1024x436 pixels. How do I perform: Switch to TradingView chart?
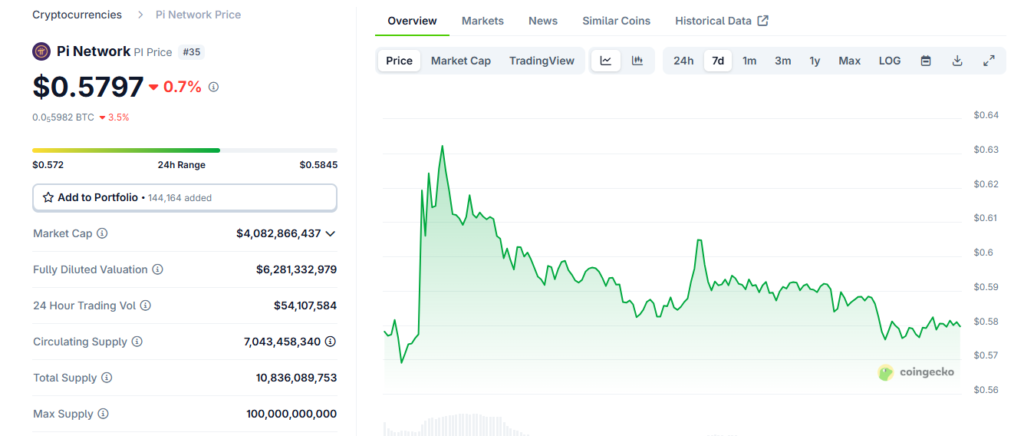tap(541, 61)
